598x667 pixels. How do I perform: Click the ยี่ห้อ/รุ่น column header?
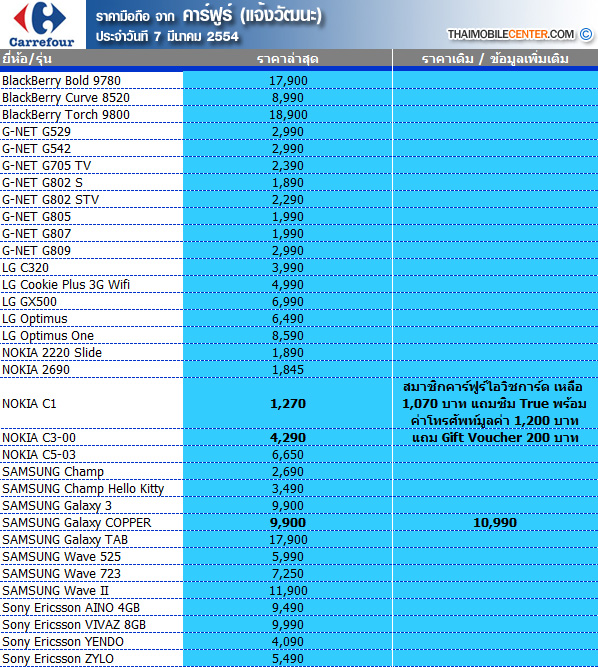point(27,58)
